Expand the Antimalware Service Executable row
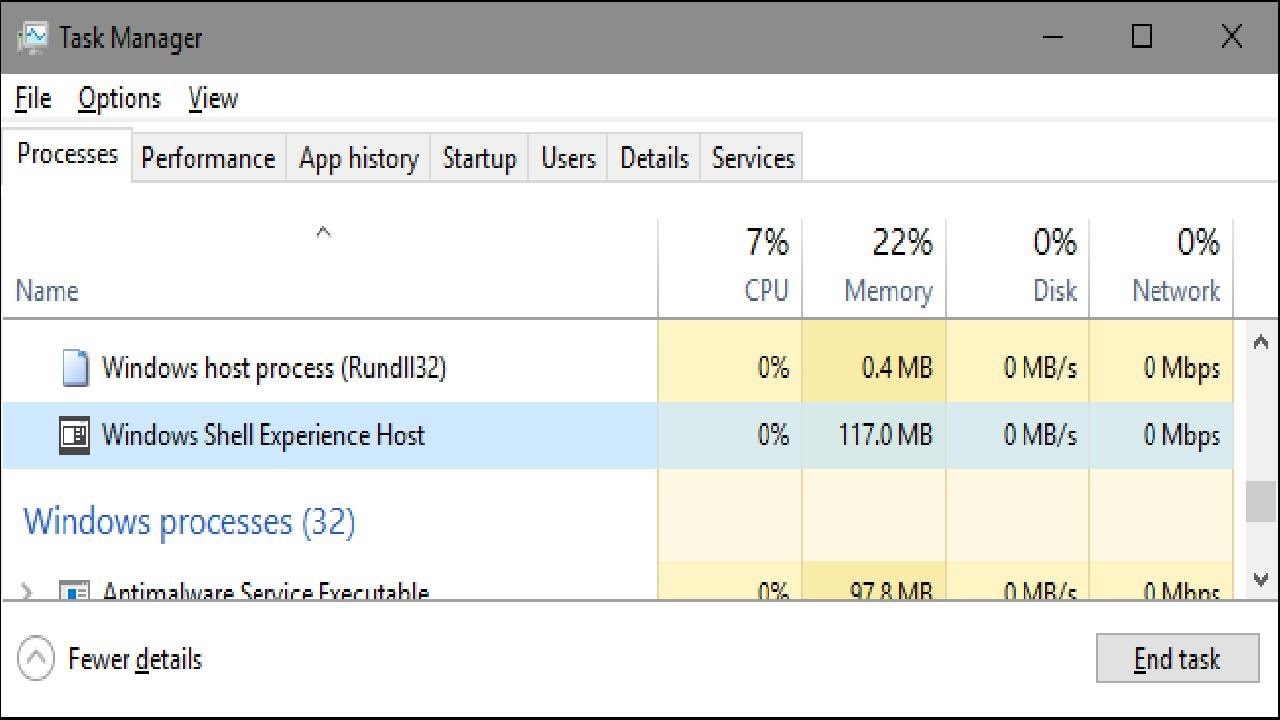Viewport: 1280px width, 720px height. (27, 591)
